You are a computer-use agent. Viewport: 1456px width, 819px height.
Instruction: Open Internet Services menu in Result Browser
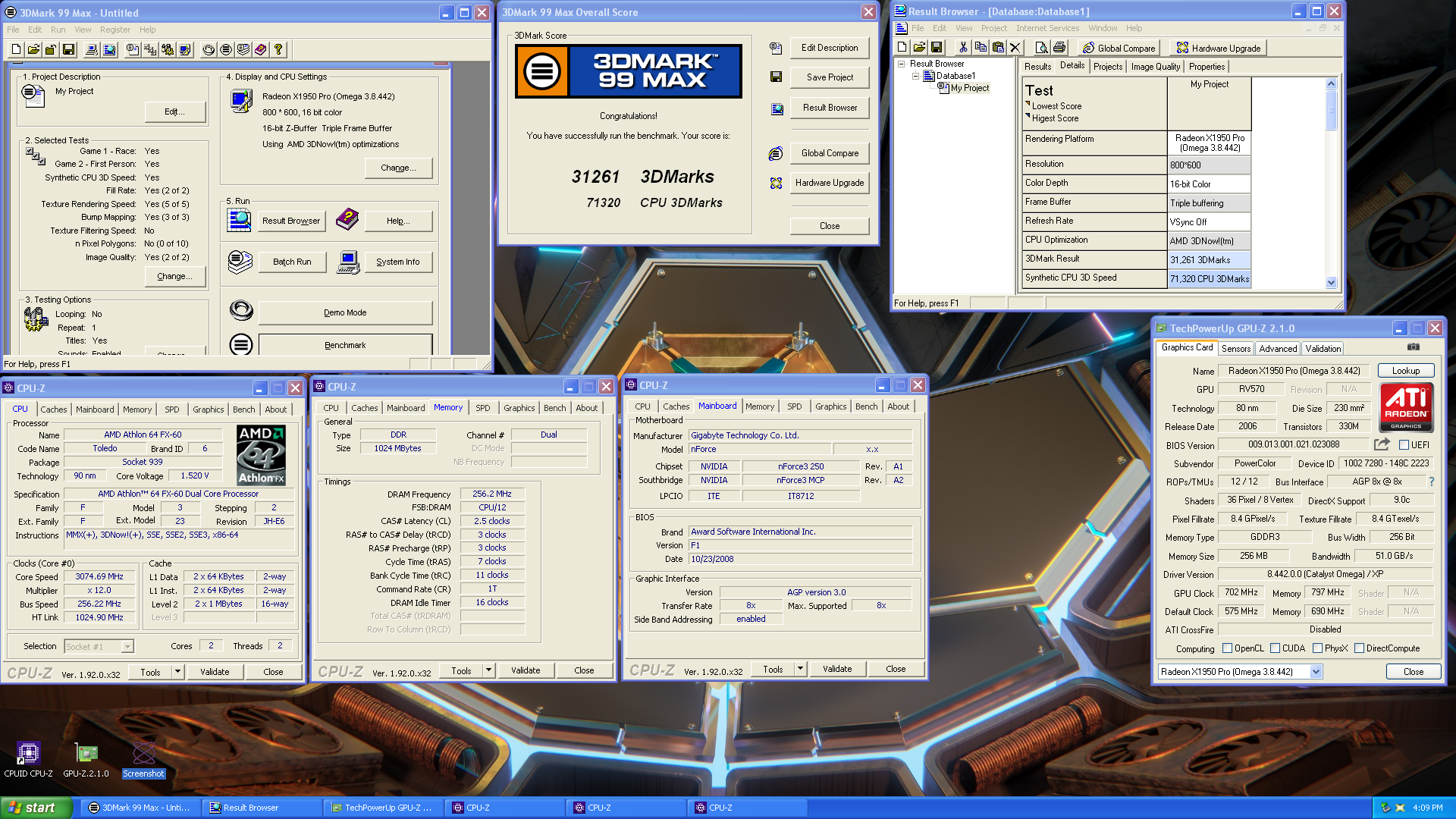point(1047,28)
